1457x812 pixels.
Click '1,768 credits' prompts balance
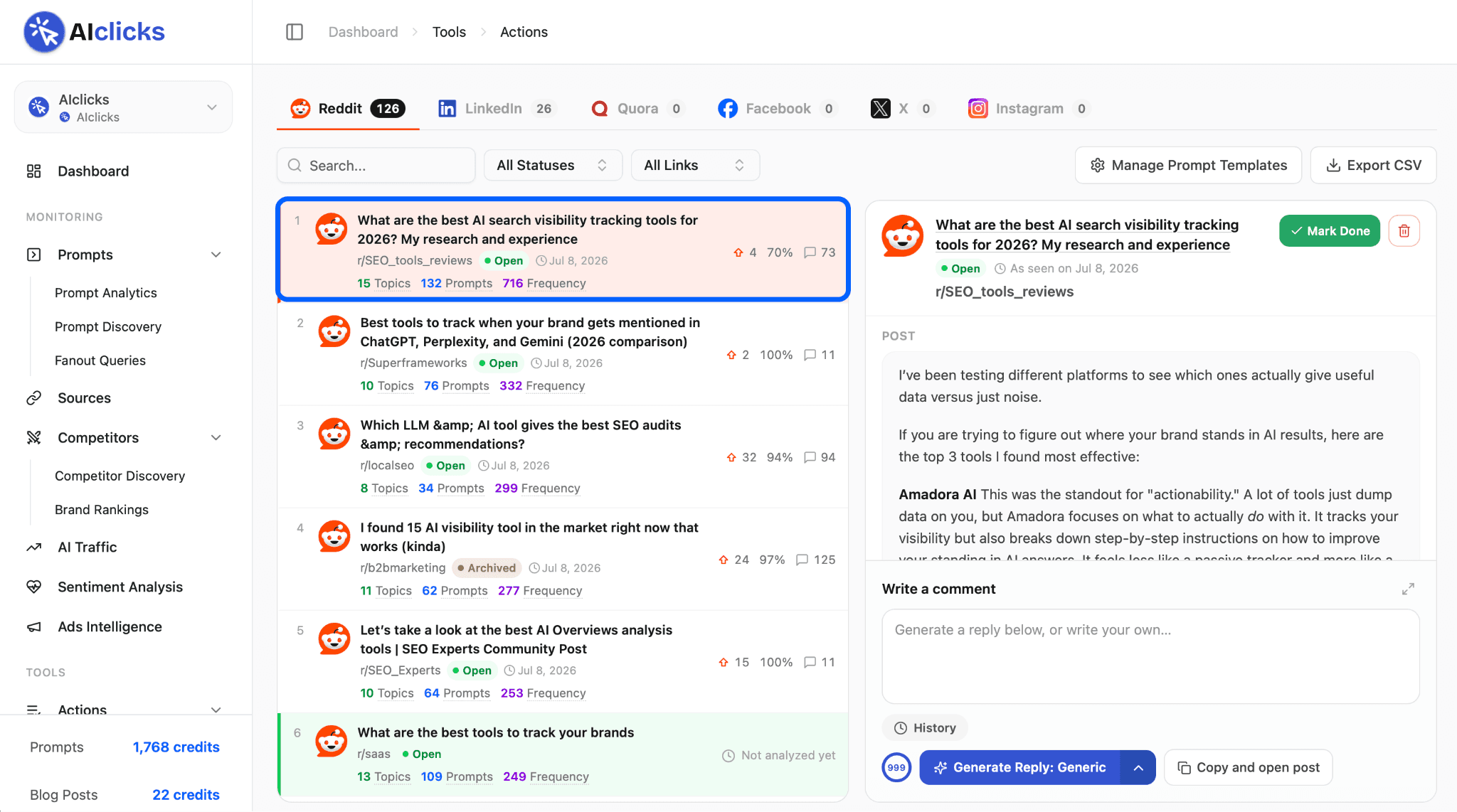(176, 747)
